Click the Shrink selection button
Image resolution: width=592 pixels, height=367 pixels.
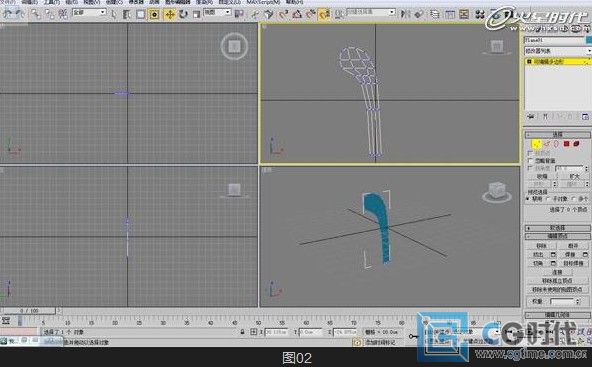(542, 176)
